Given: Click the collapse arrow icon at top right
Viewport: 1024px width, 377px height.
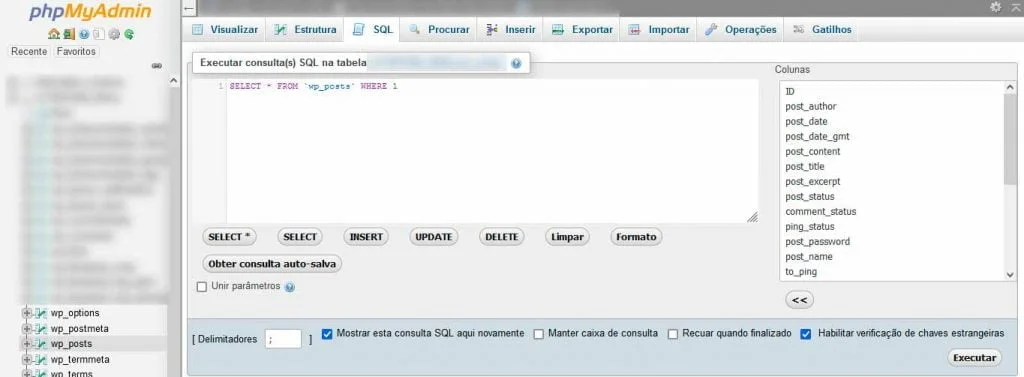Looking at the screenshot, I should (1016, 7).
